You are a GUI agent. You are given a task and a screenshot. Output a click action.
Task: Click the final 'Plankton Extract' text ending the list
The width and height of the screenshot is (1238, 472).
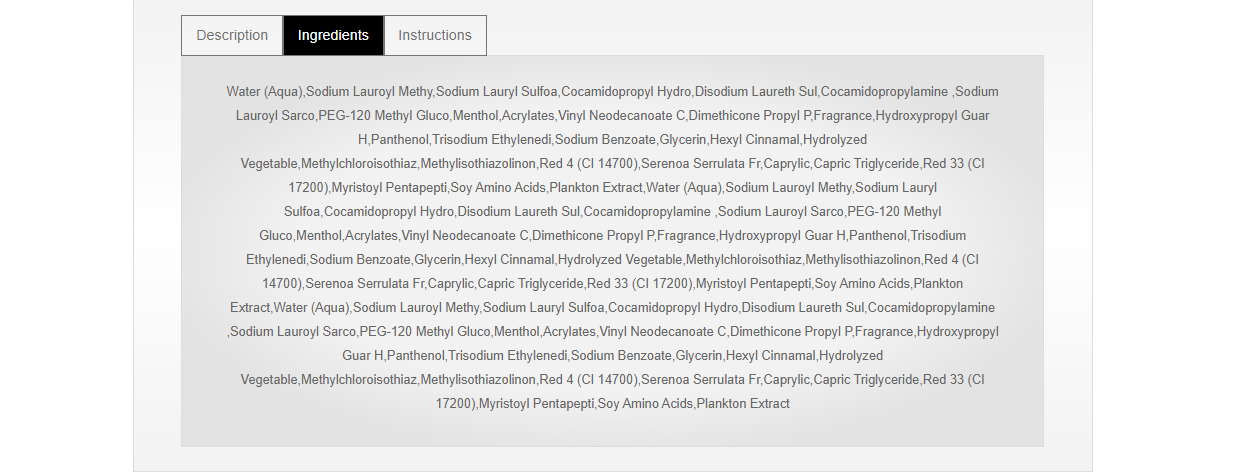coord(743,404)
